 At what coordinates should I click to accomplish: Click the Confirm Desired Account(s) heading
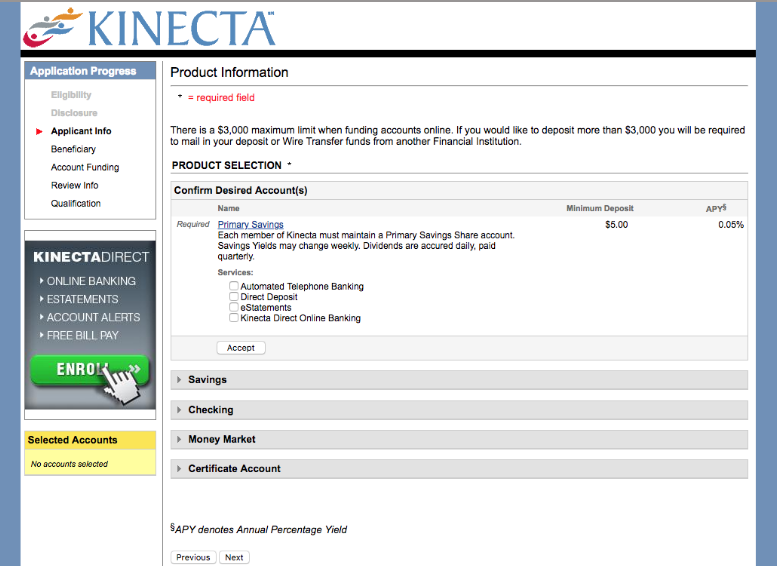pos(240,191)
